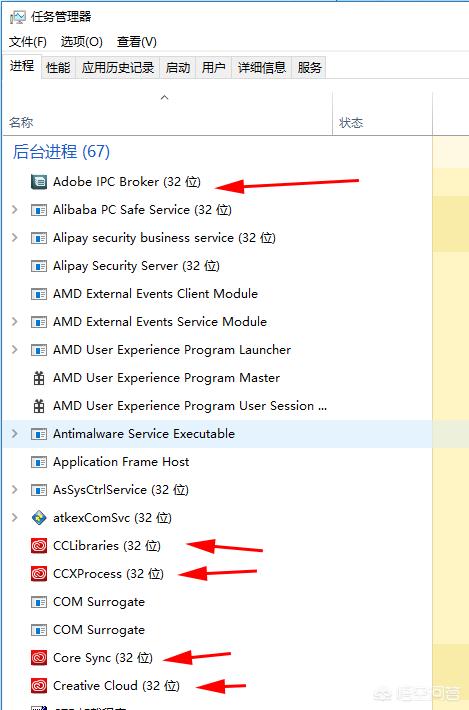
Task: Click the 状态 column header
Action: [x=351, y=123]
